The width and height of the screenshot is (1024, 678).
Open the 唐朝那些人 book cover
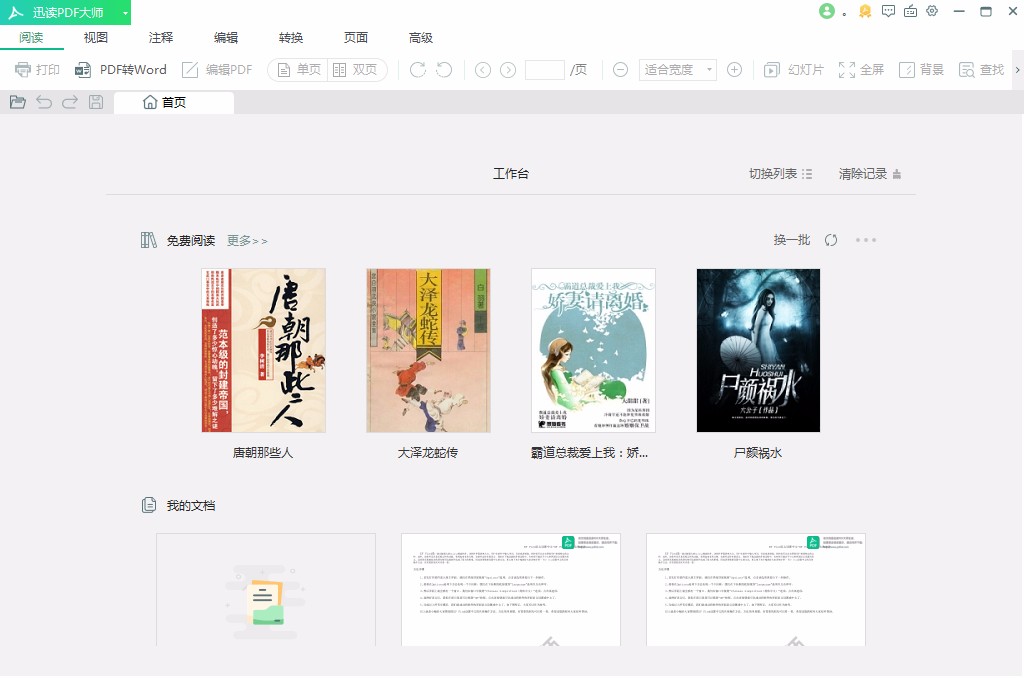(263, 349)
